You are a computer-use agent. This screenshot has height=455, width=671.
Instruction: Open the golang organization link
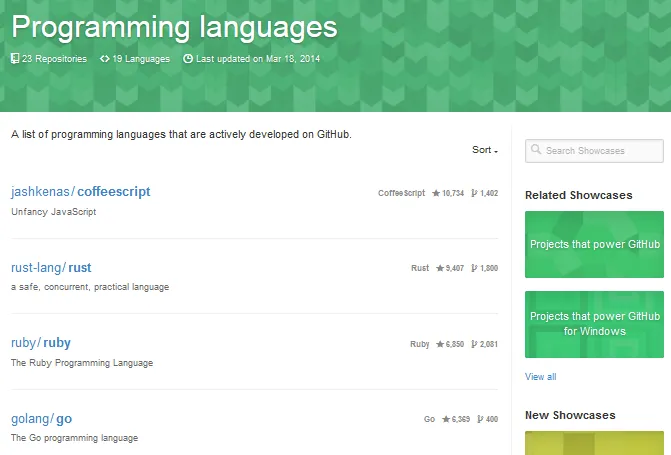click(30, 419)
